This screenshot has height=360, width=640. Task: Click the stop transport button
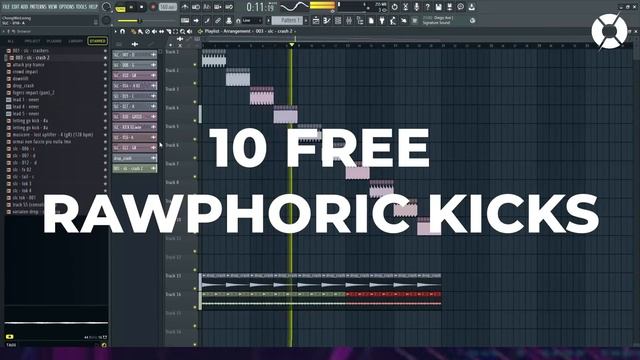(x=142, y=7)
